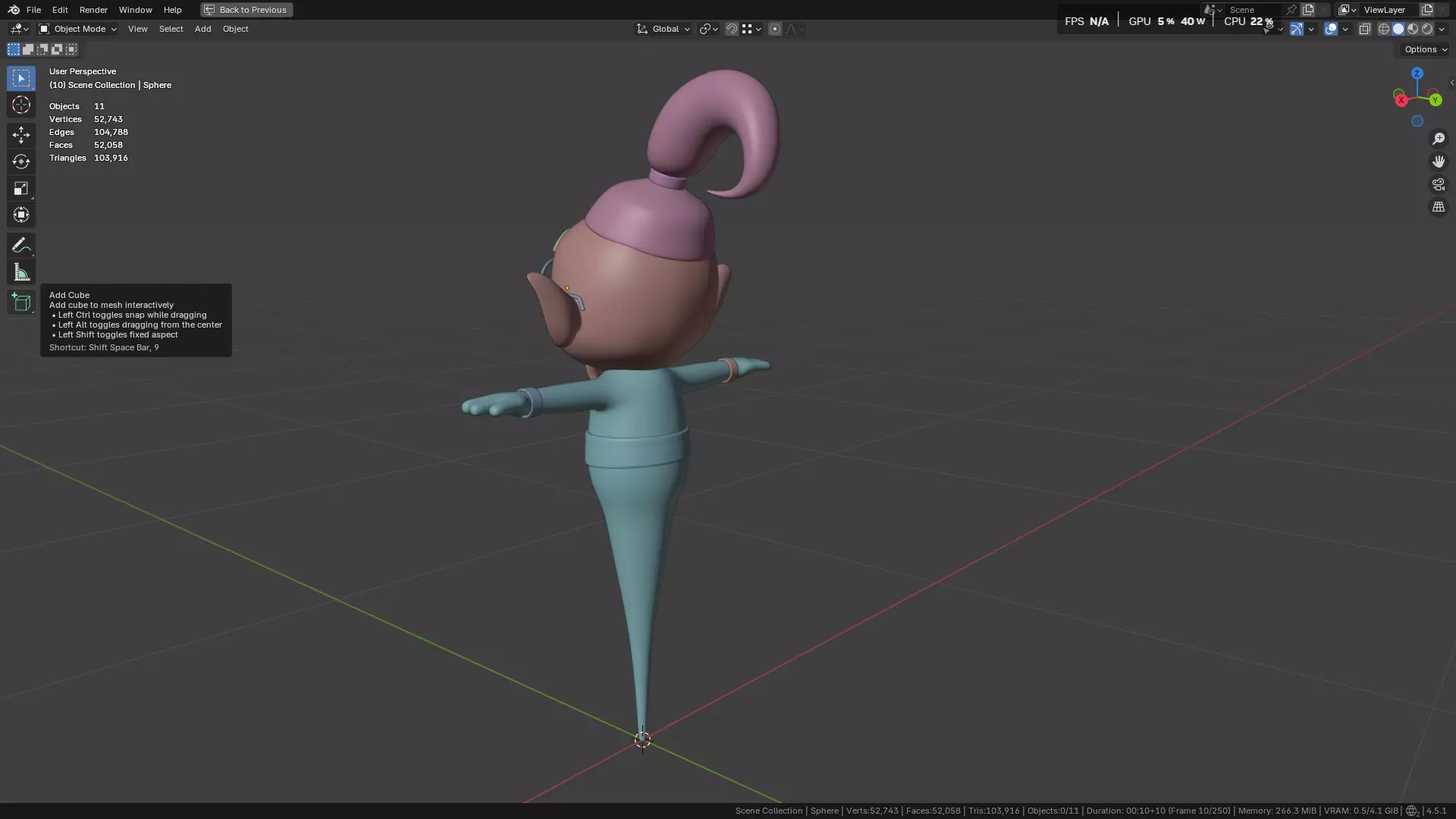This screenshot has width=1456, height=819.
Task: Choose the Move tool
Action: 21,135
